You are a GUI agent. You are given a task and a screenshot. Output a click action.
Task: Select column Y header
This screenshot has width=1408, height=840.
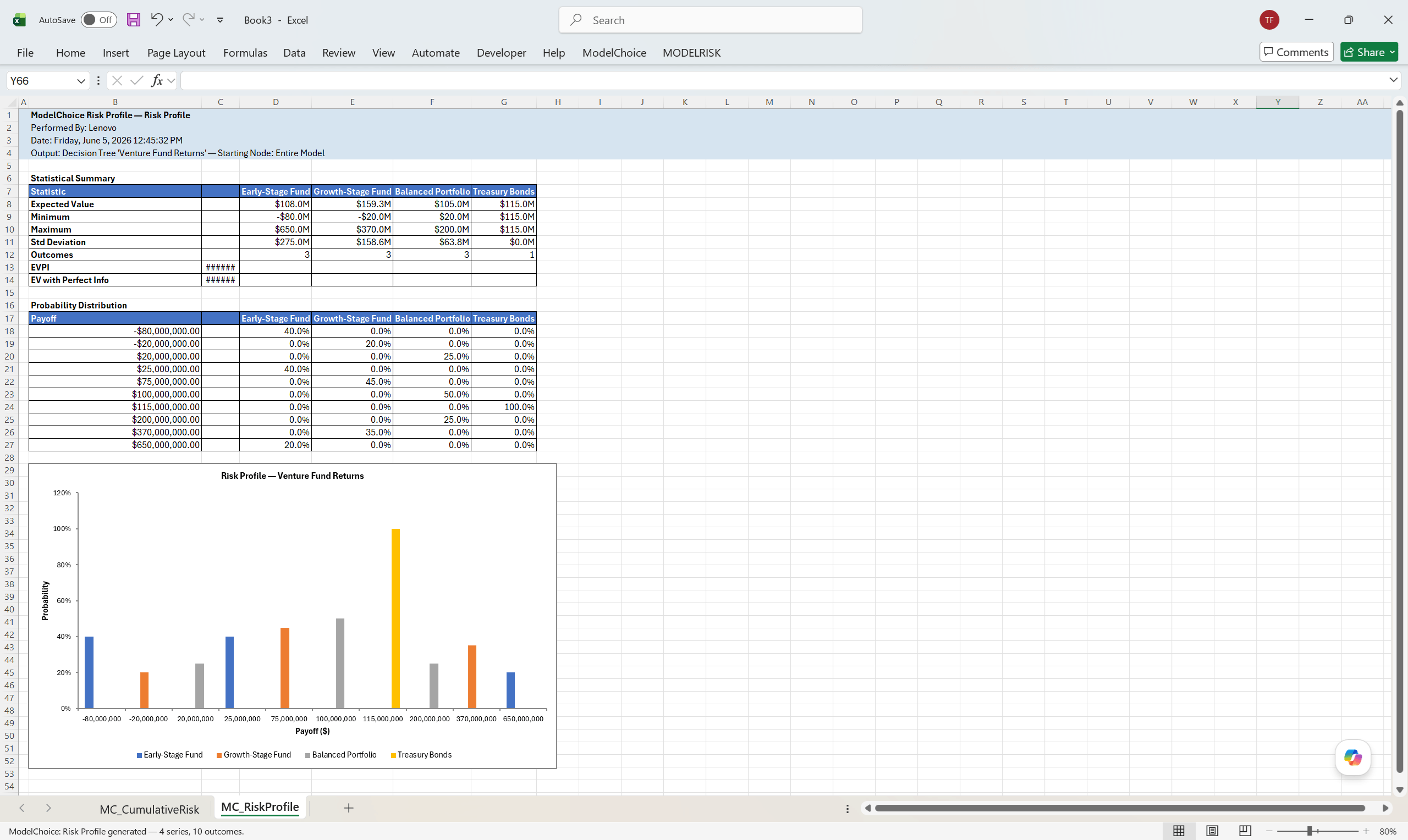click(x=1277, y=102)
